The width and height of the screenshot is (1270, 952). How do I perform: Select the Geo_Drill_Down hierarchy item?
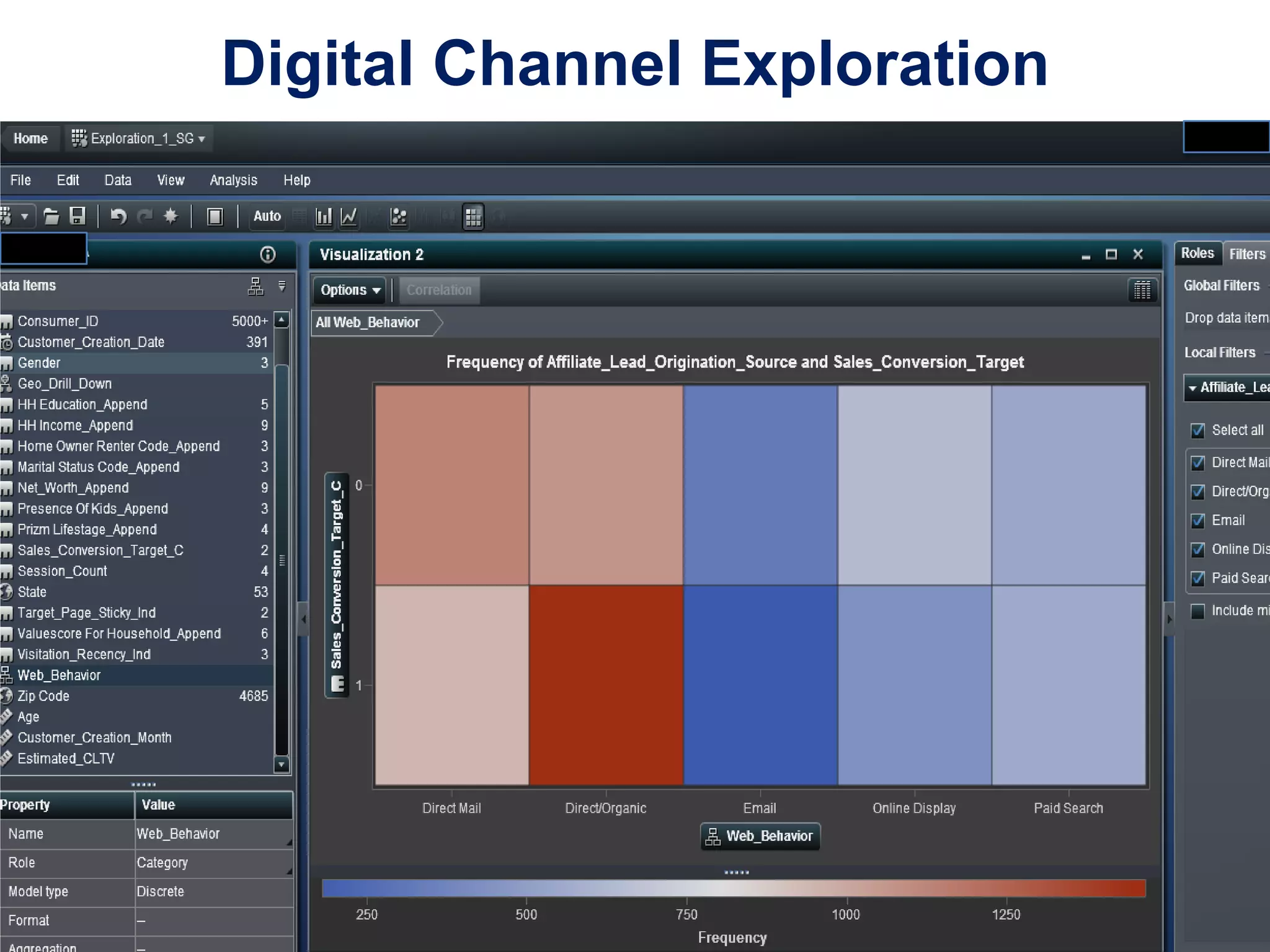(136, 384)
